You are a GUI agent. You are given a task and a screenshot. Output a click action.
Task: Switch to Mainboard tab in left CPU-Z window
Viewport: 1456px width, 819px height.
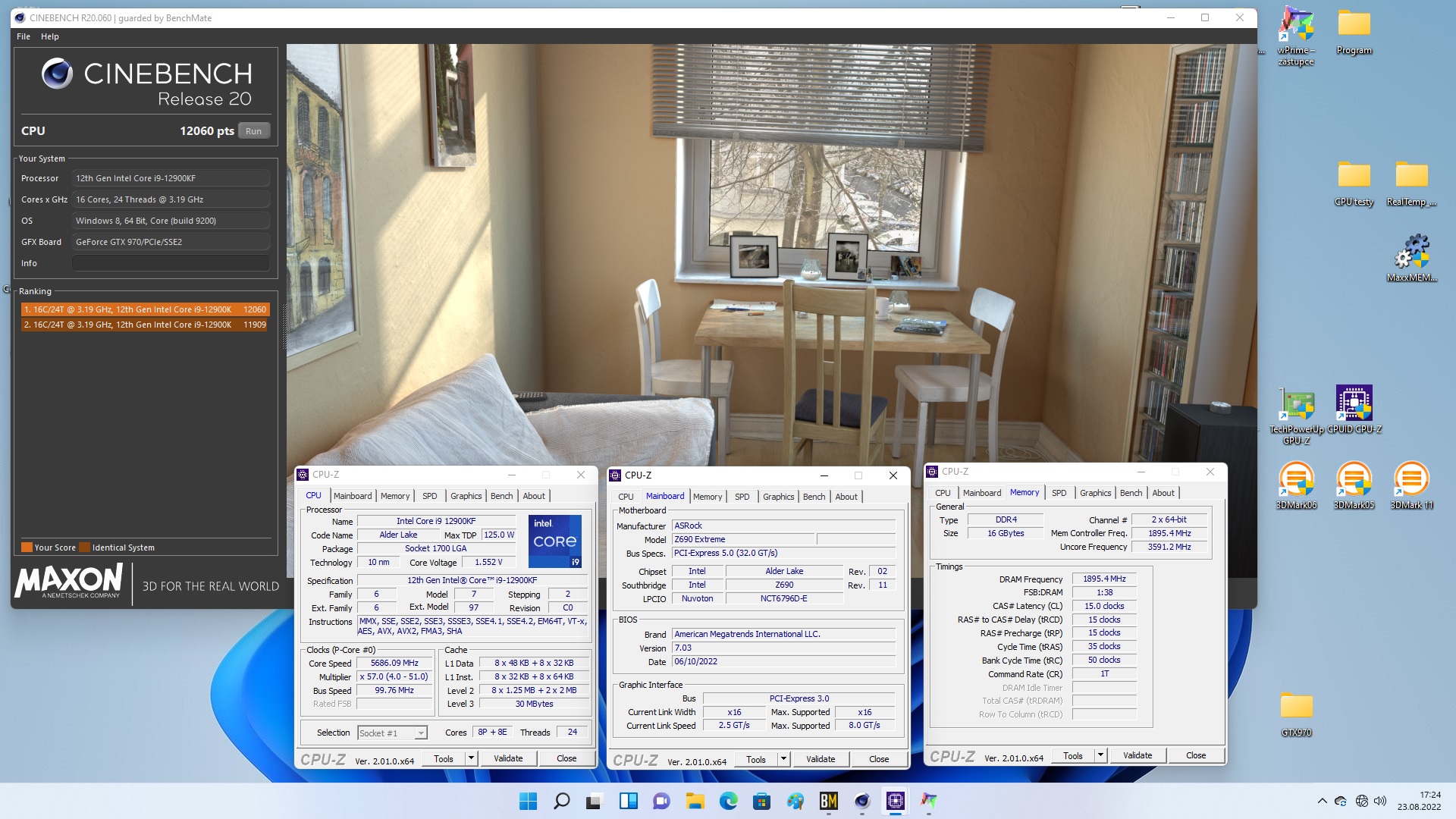click(x=353, y=496)
